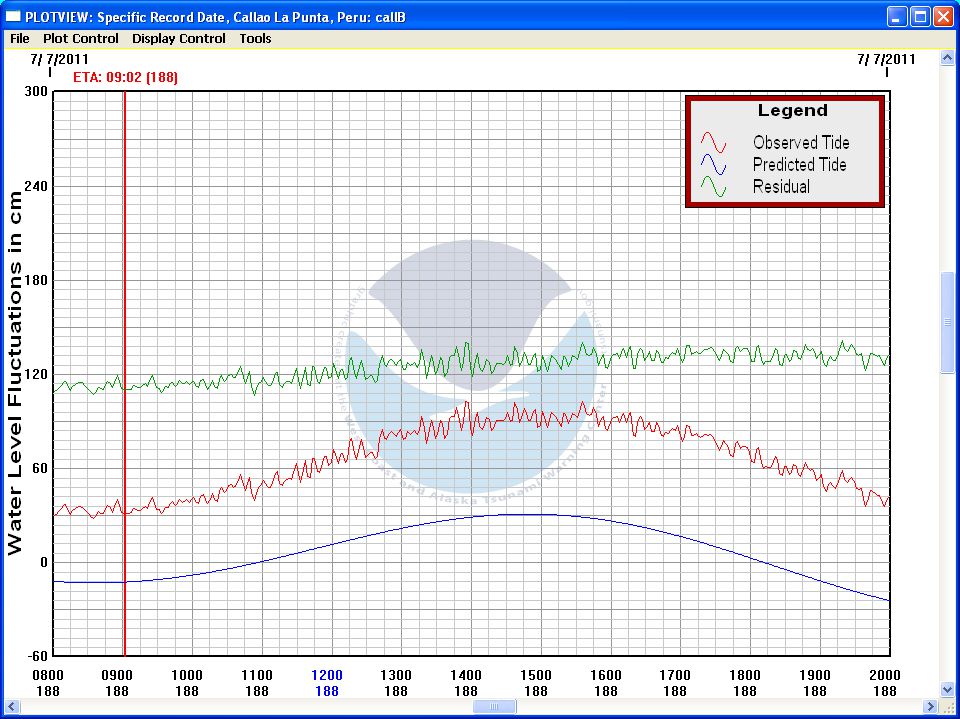Click the 1400 time axis label

(x=466, y=676)
